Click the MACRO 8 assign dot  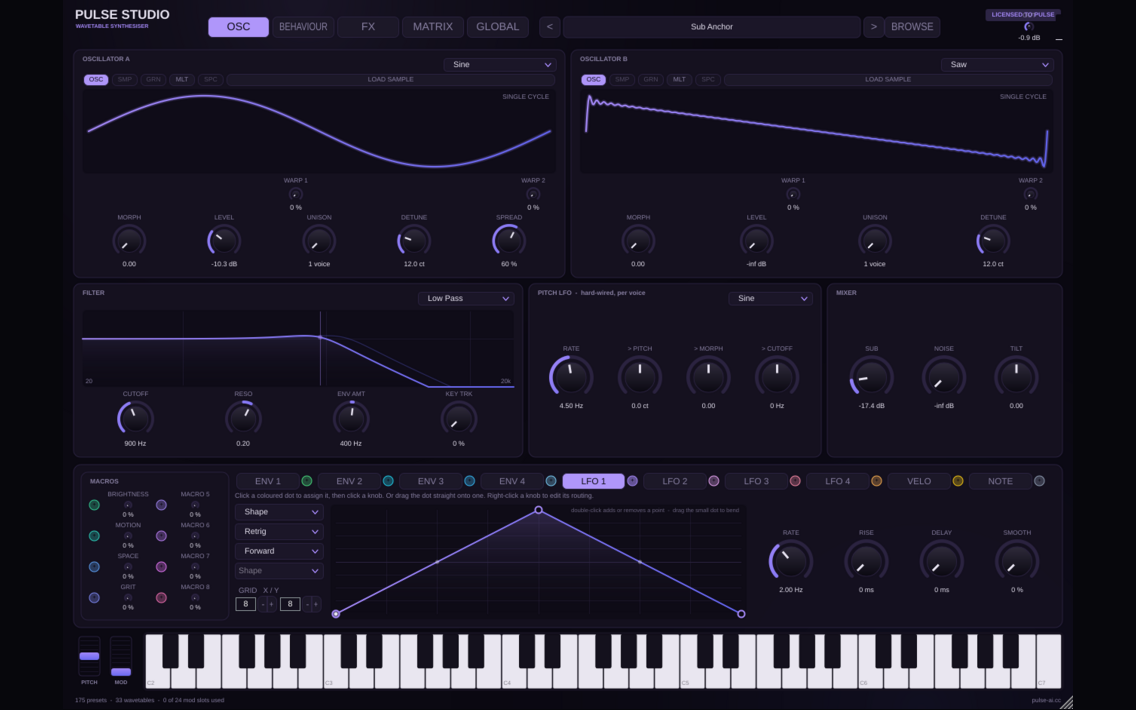tap(162, 598)
